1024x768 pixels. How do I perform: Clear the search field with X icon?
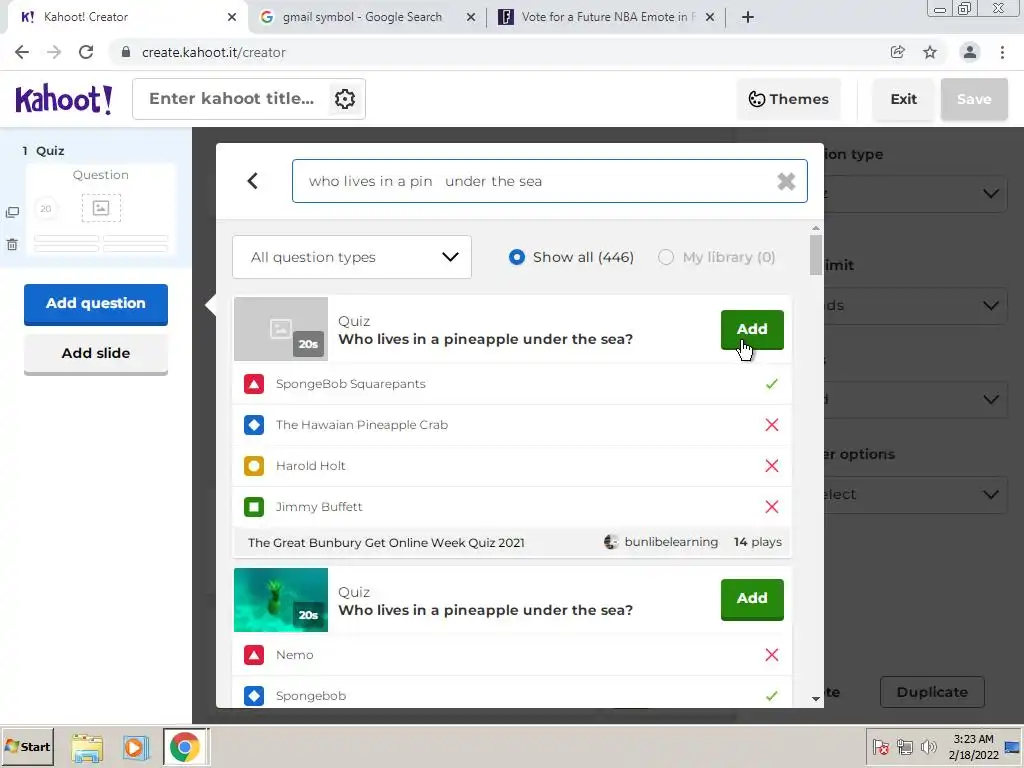tap(786, 182)
